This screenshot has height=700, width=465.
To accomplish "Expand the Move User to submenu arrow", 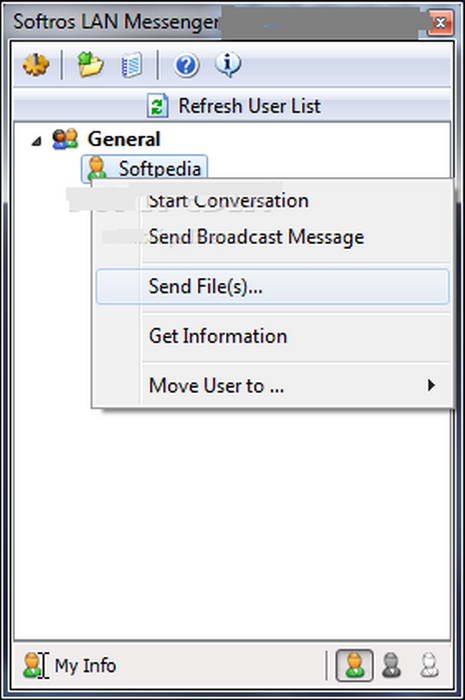I will 431,385.
